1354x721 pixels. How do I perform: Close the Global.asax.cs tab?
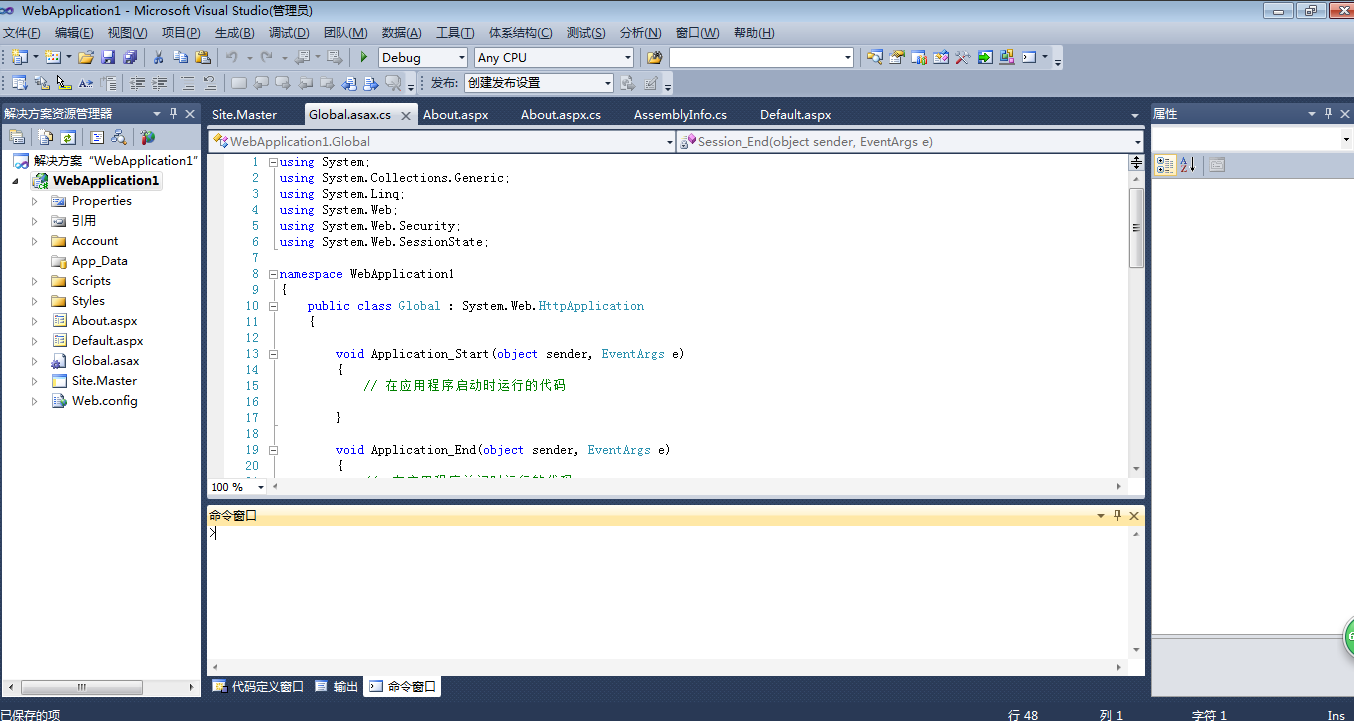point(405,116)
